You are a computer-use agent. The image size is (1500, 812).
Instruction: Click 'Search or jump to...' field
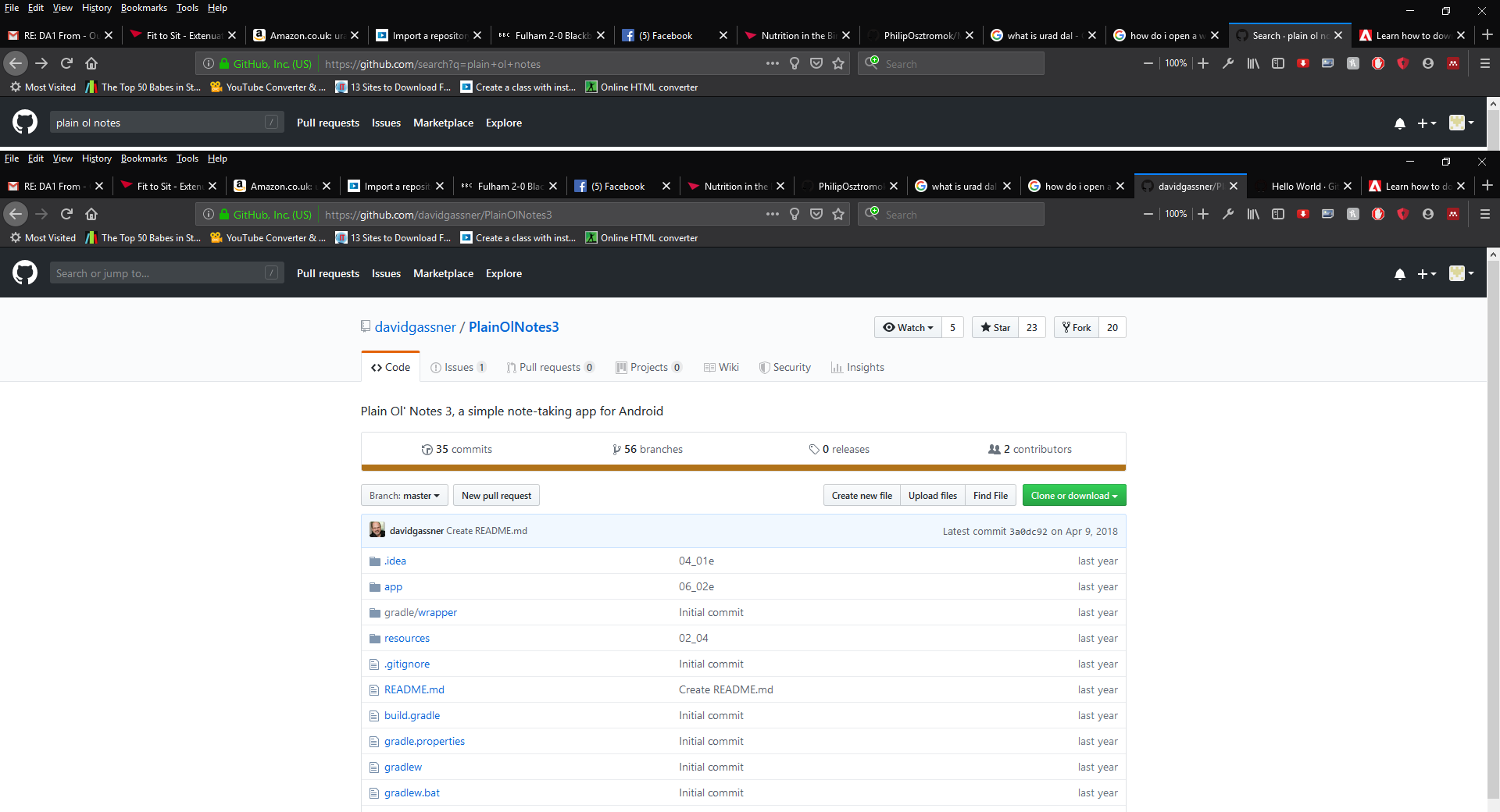[166, 273]
